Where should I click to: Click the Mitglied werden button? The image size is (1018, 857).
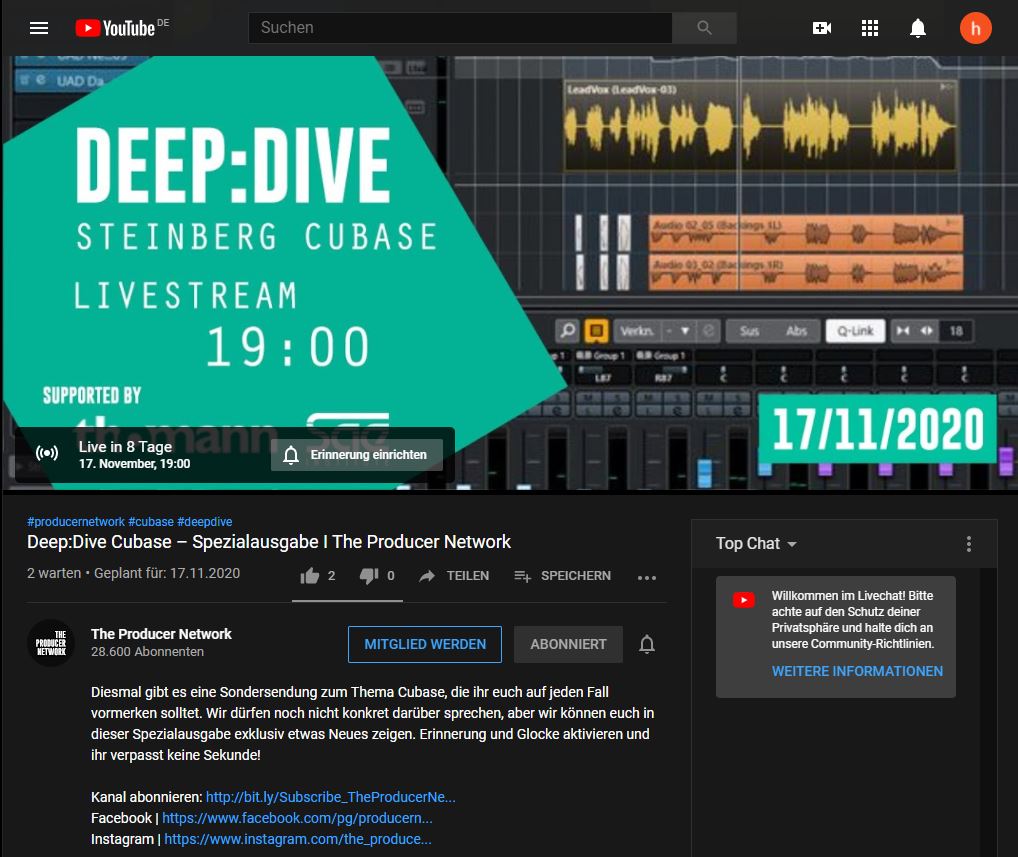[x=425, y=644]
